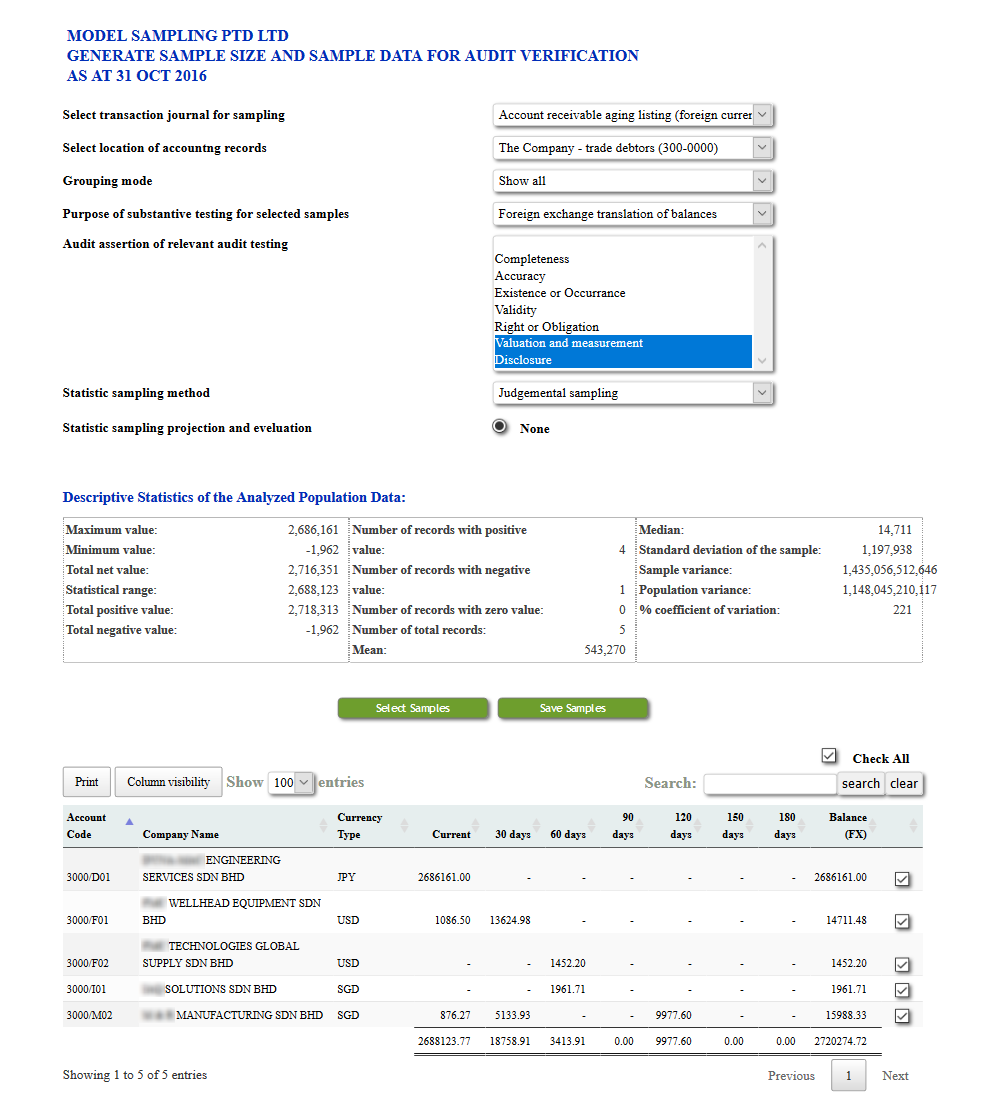Click the Save Samples button
This screenshot has width=1000, height=1111.
[x=573, y=708]
